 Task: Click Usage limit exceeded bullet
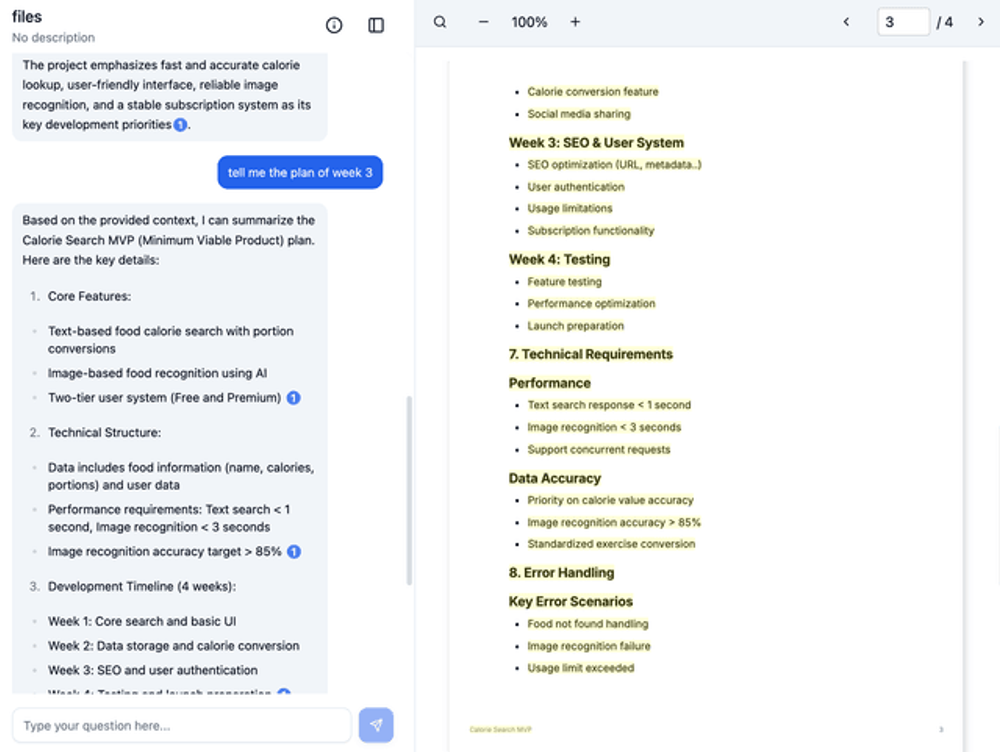click(x=580, y=668)
